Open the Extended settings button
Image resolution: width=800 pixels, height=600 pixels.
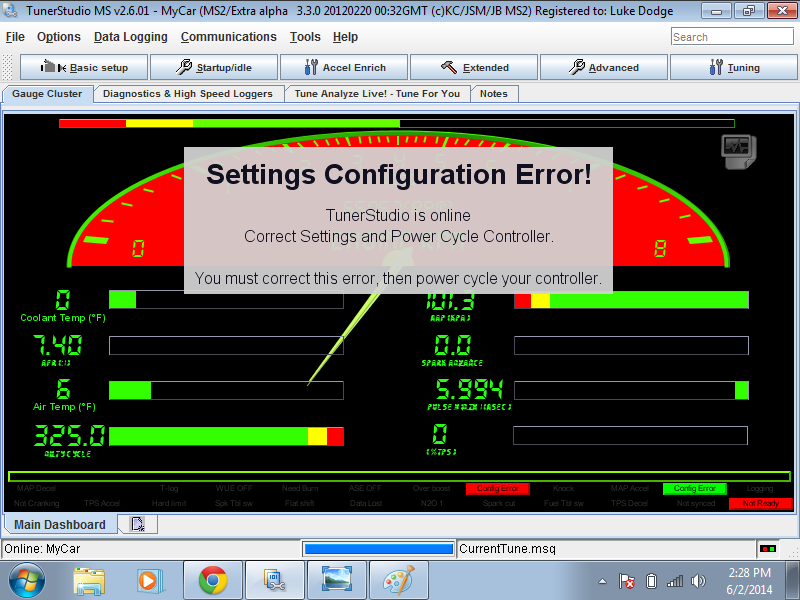click(x=474, y=67)
